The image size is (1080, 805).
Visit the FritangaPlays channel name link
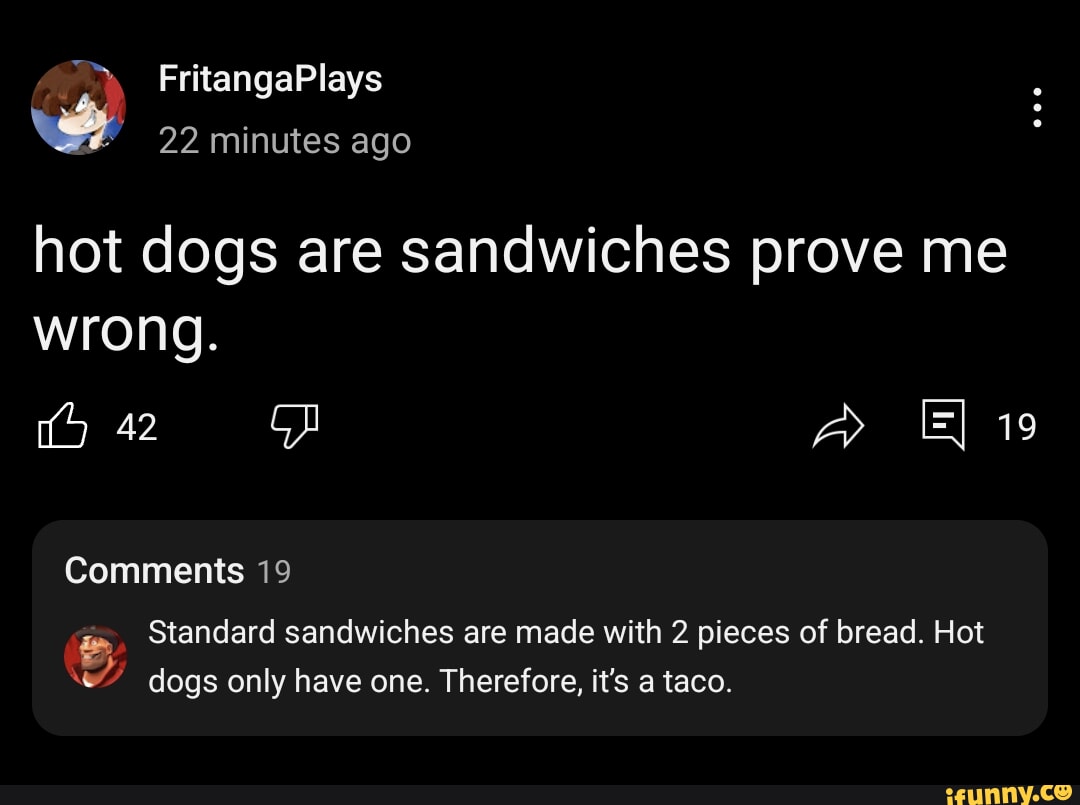tap(270, 78)
